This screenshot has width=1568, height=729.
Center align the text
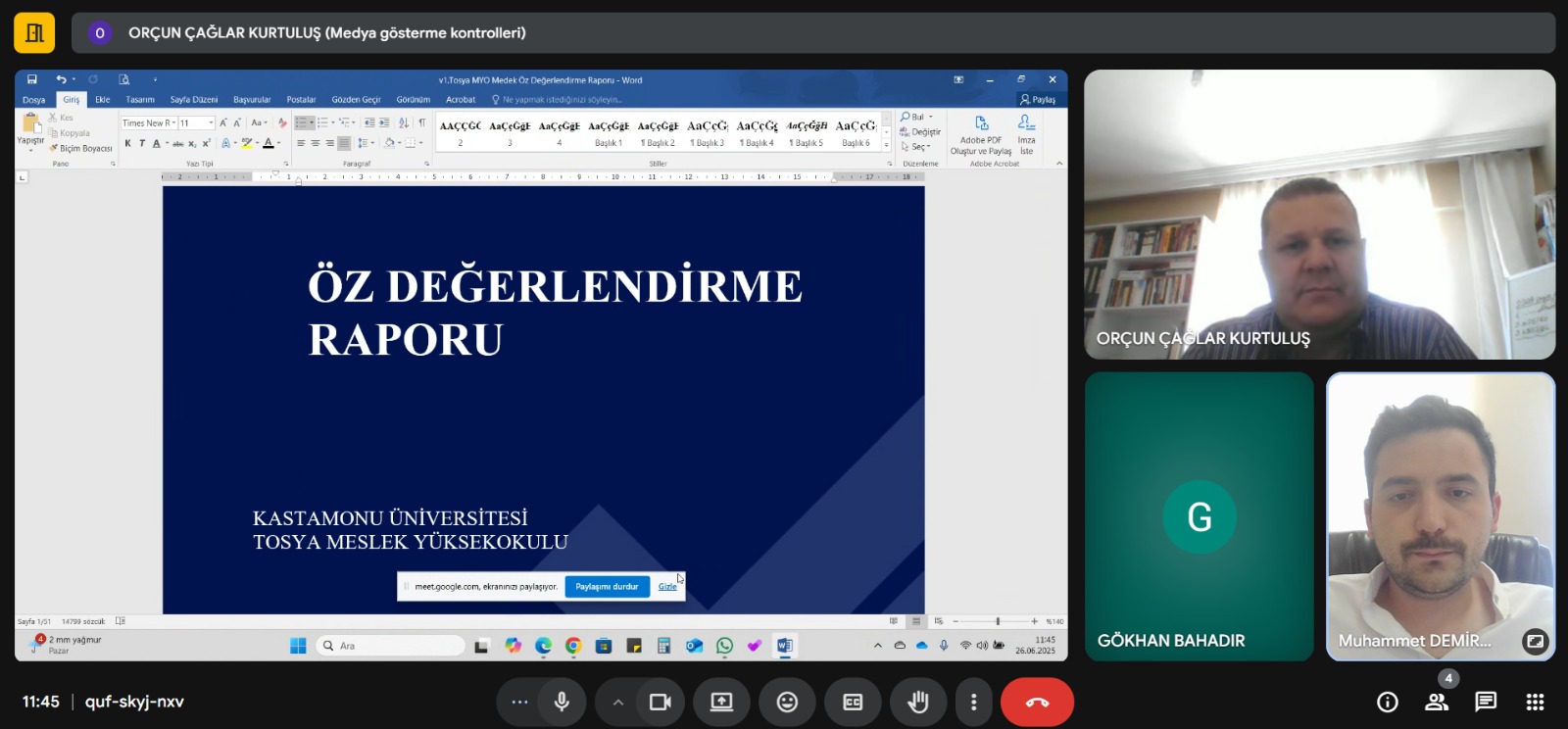316,143
